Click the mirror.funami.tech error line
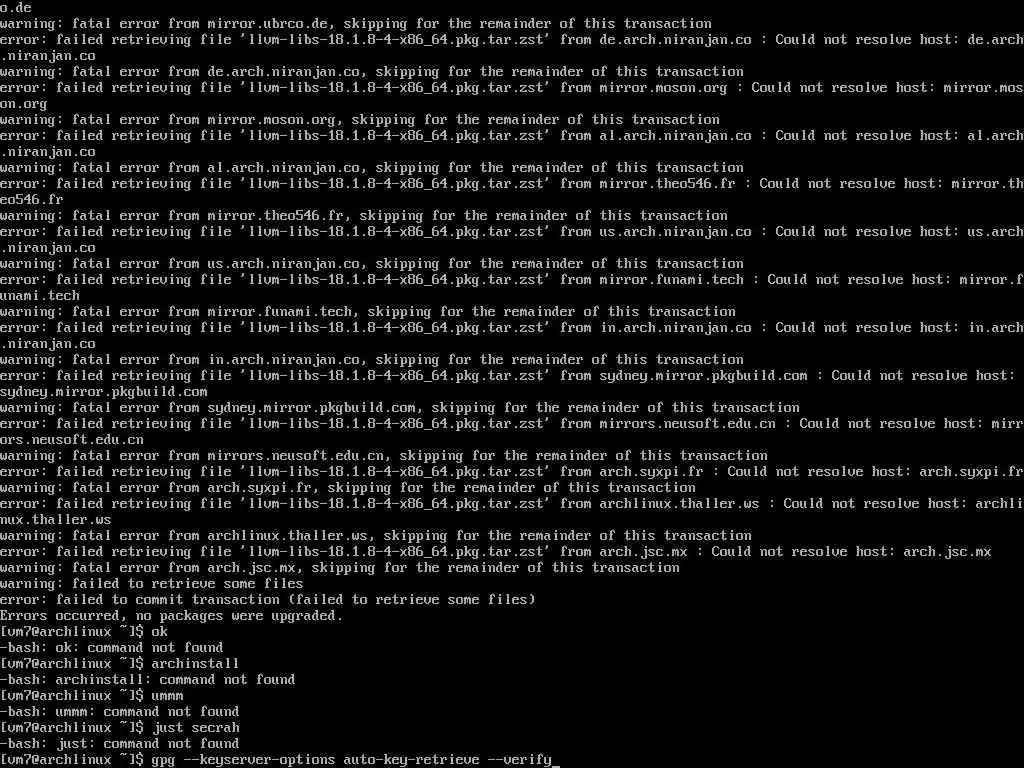The image size is (1024, 768). pyautogui.click(x=512, y=287)
